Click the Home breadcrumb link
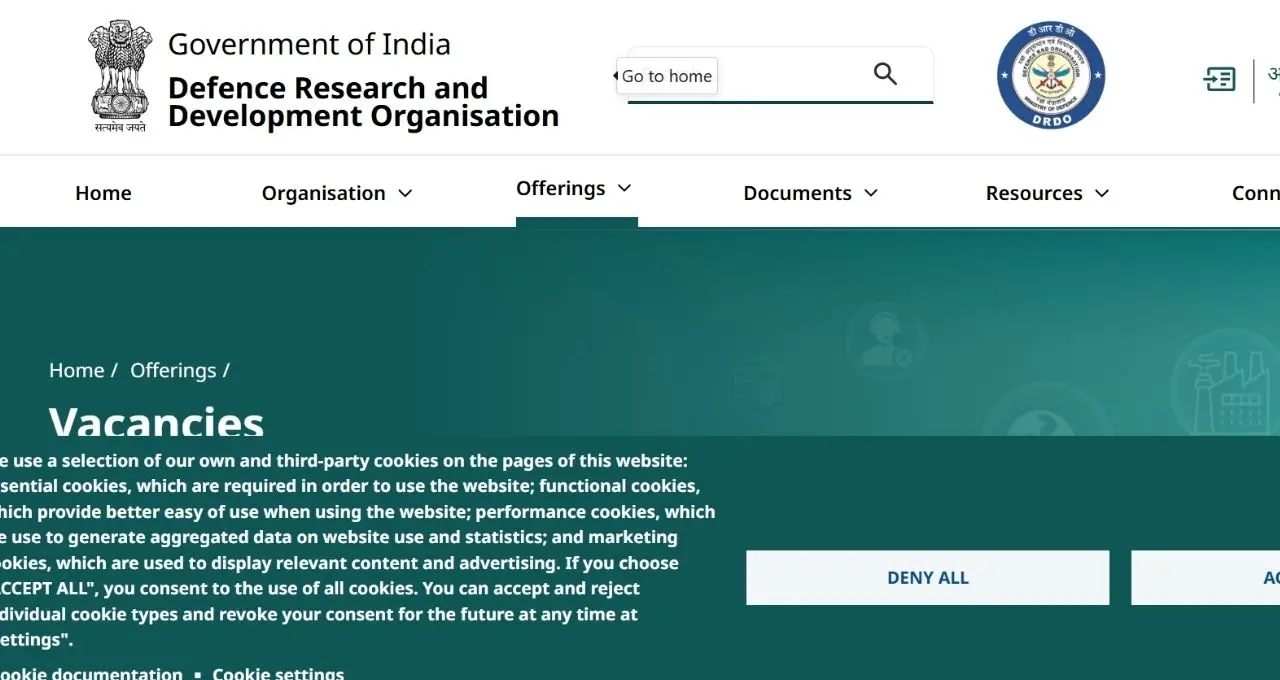Screen dimensions: 1280x680 click(x=76, y=370)
